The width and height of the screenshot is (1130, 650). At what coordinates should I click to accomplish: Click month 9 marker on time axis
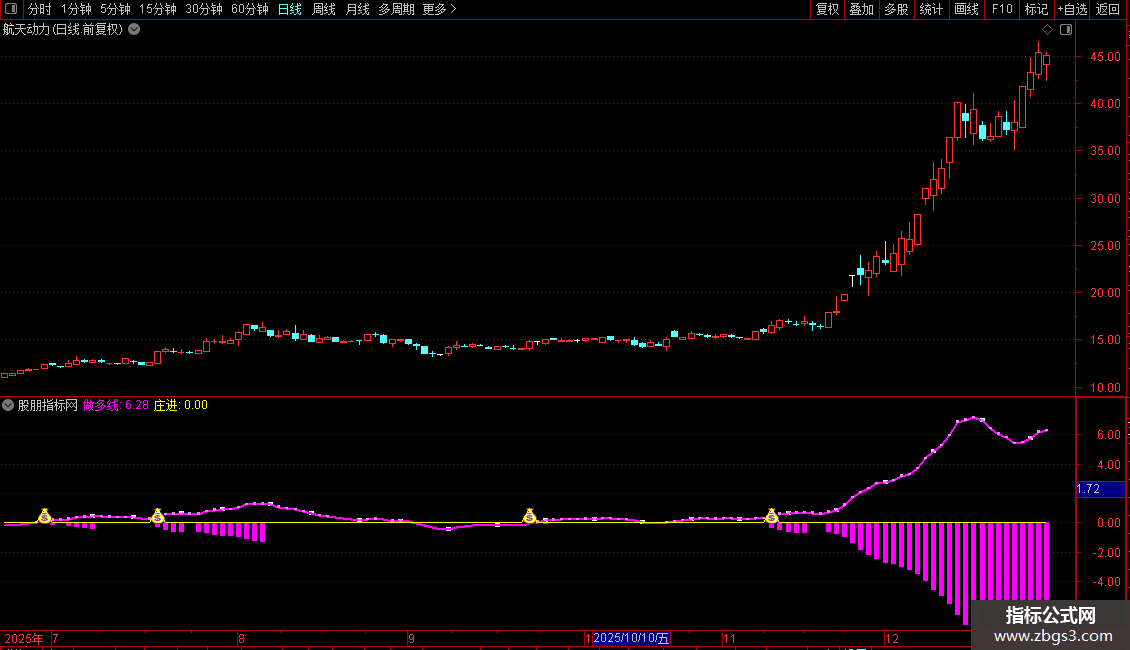click(411, 638)
